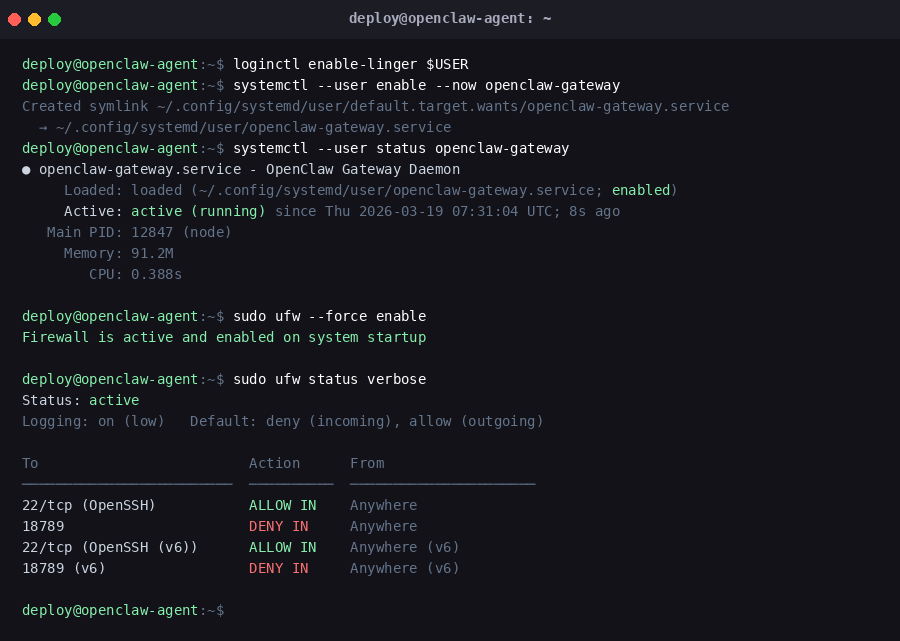
Task: Select the "22/tcp (OpenSSH (v6))" rule entry
Action: coord(110,547)
